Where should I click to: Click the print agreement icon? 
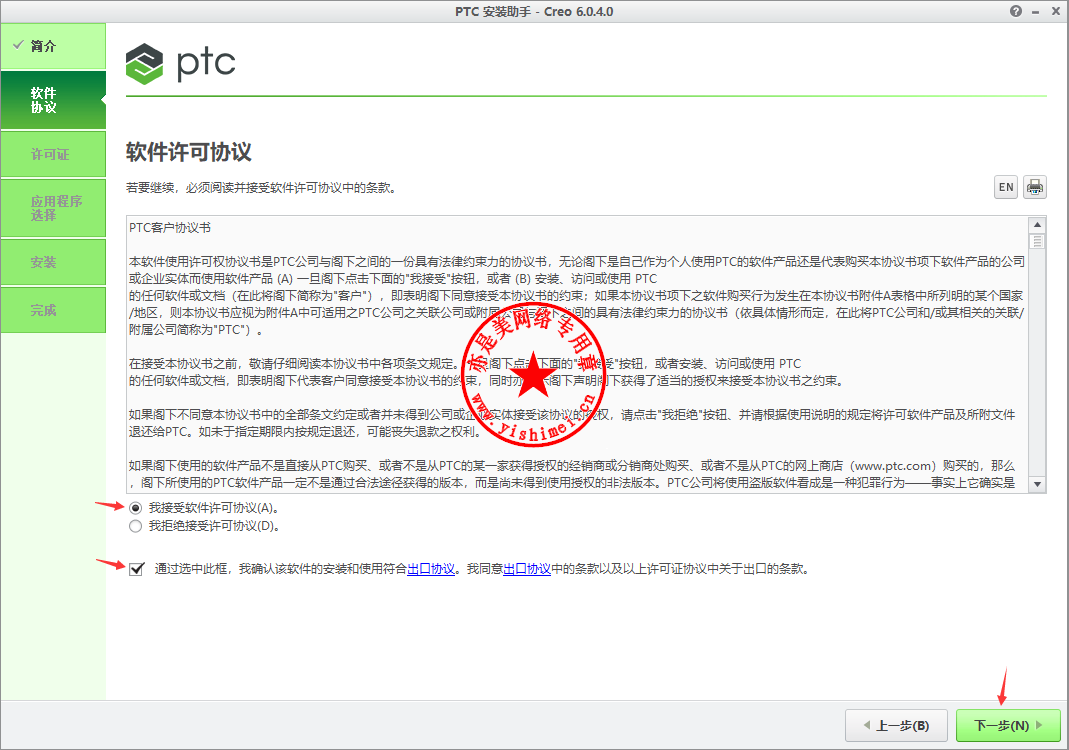point(1034,187)
